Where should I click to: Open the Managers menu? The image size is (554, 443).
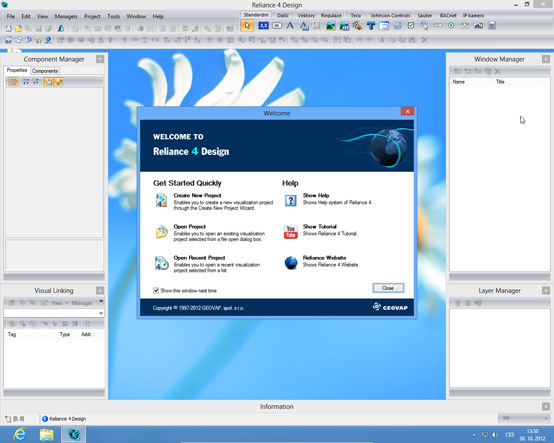pyautogui.click(x=66, y=16)
